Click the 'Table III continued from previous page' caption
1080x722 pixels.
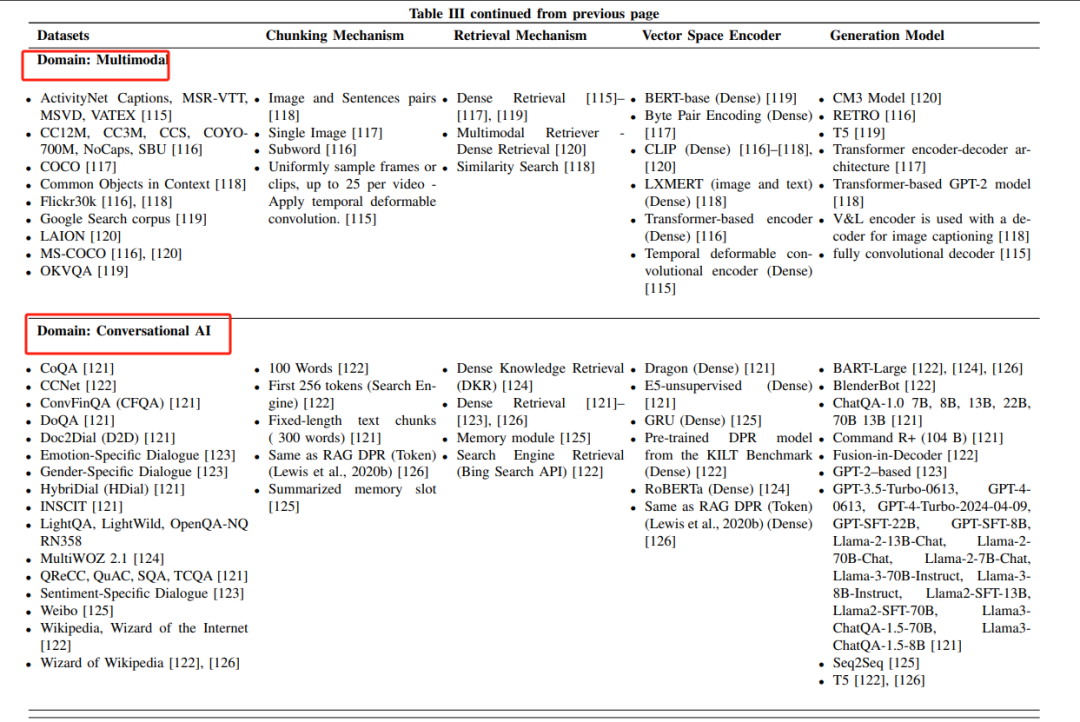(x=534, y=13)
